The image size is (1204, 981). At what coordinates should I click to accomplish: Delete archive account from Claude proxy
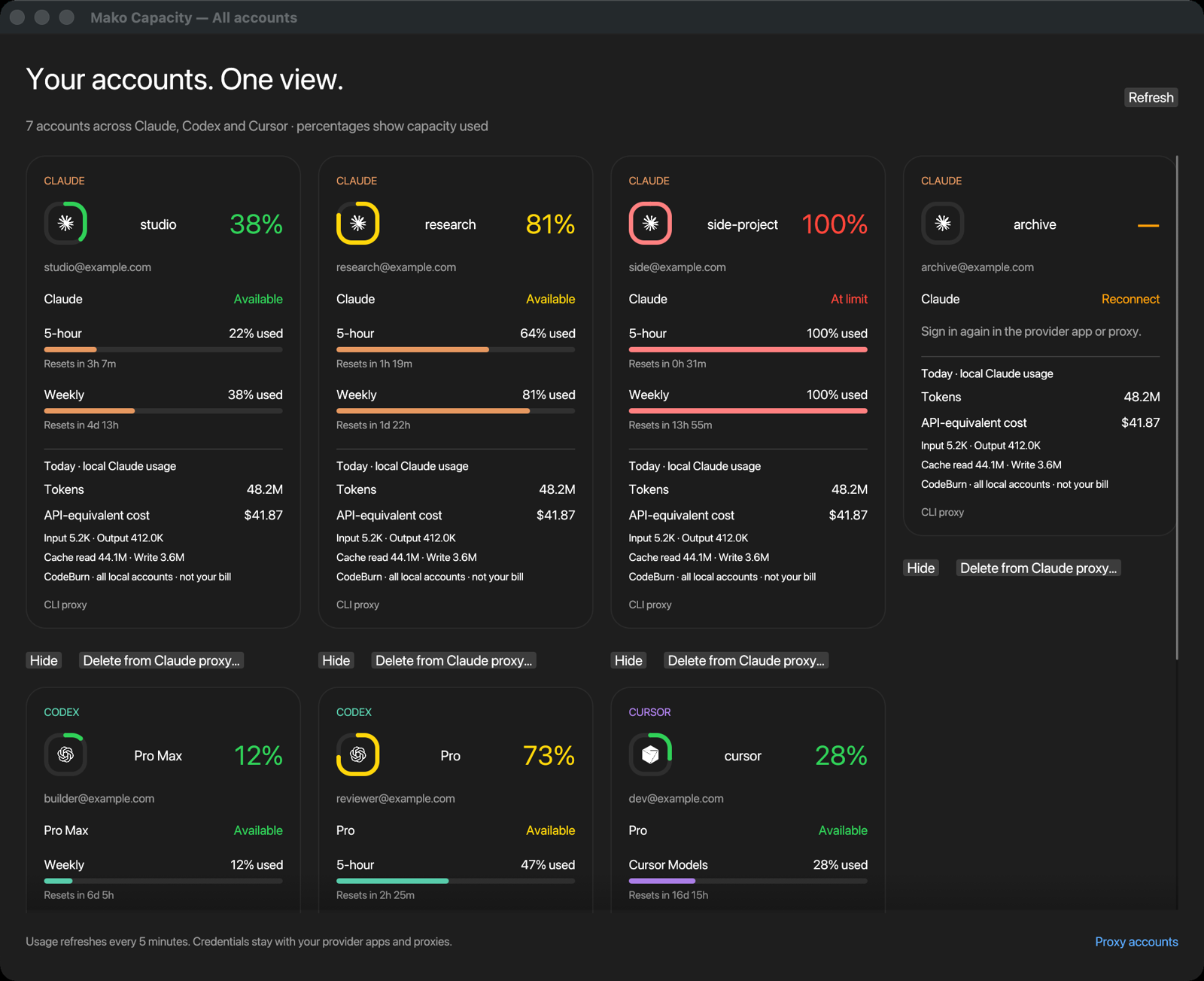tap(1038, 568)
